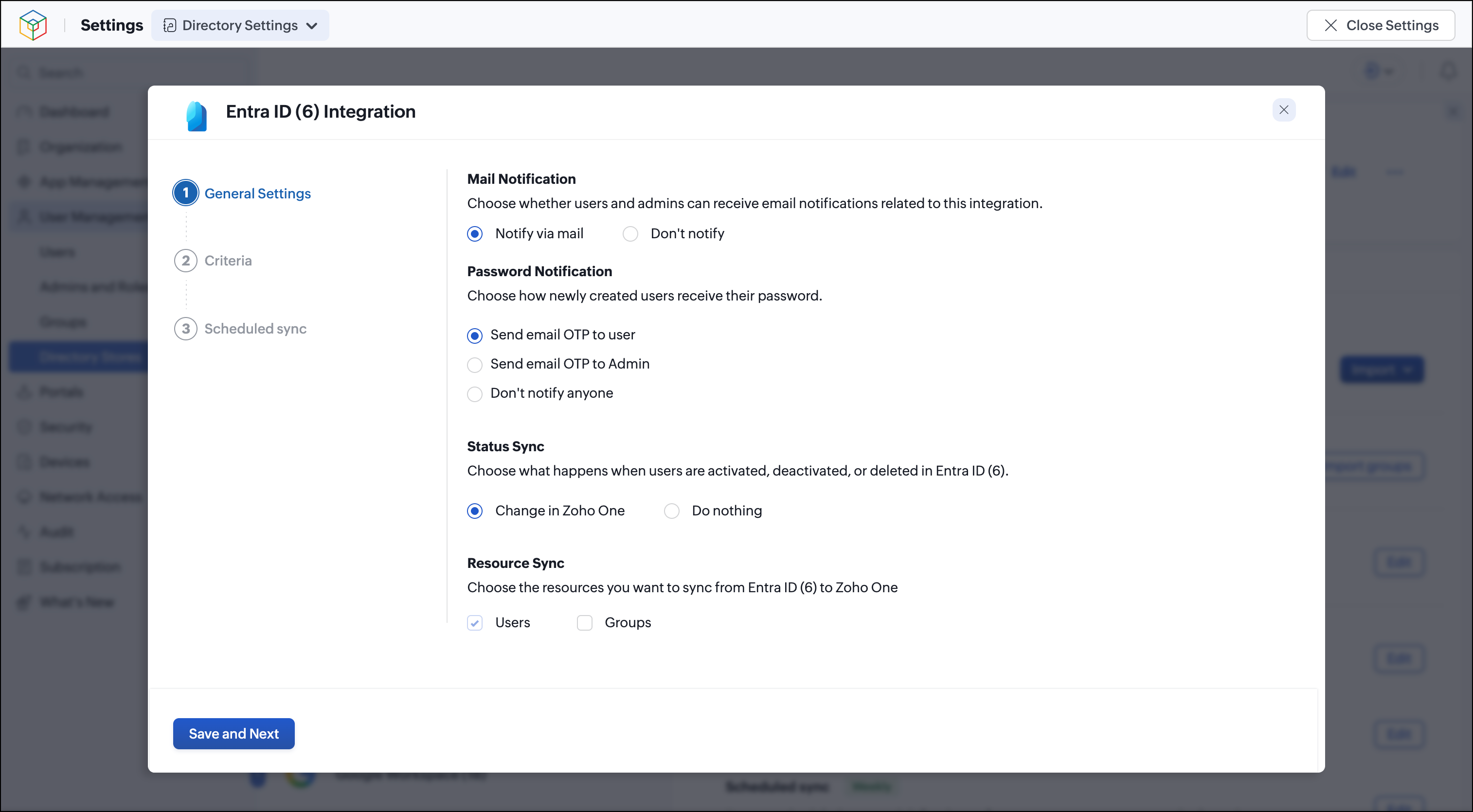Select Change in Zoho One option
This screenshot has height=812, width=1473.
(x=475, y=511)
